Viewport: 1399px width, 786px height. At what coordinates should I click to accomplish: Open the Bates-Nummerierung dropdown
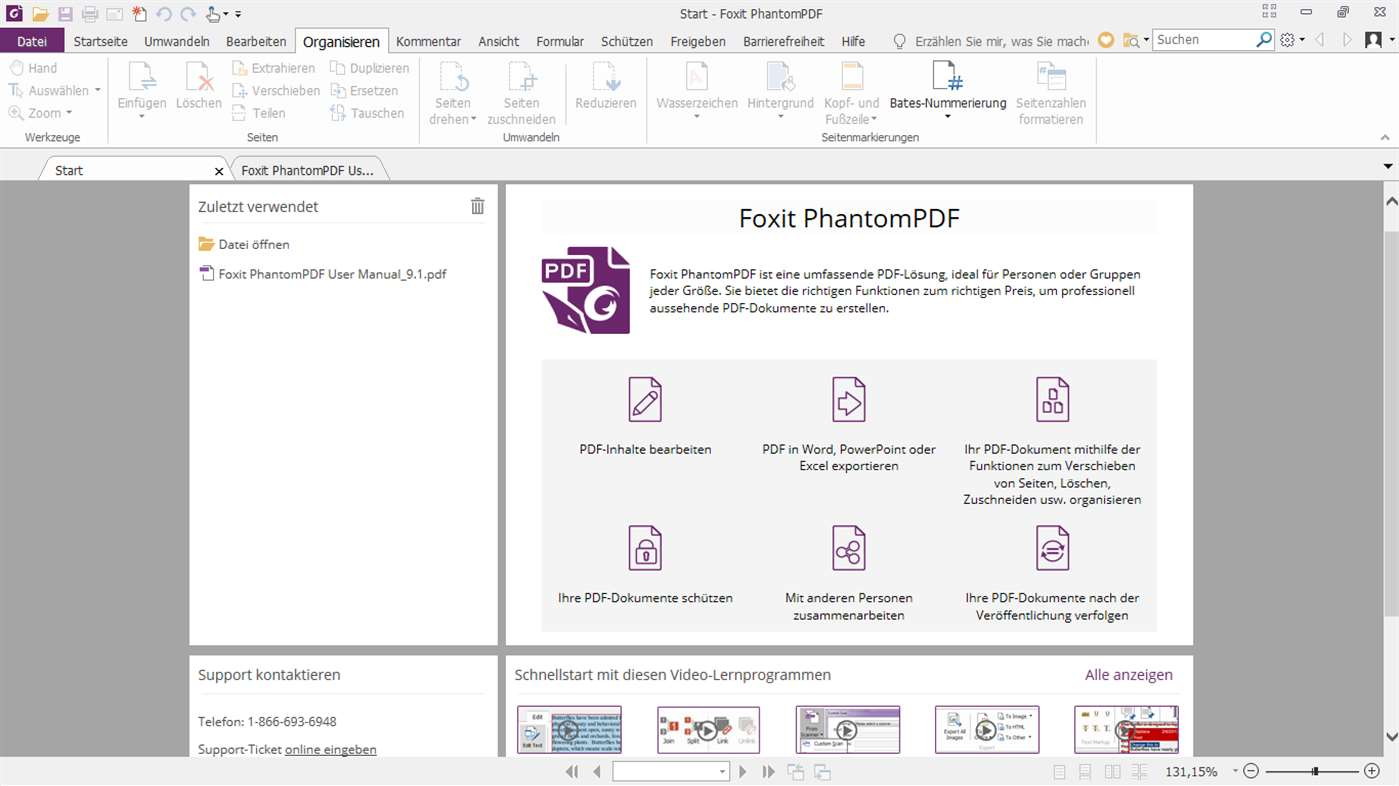[947, 117]
